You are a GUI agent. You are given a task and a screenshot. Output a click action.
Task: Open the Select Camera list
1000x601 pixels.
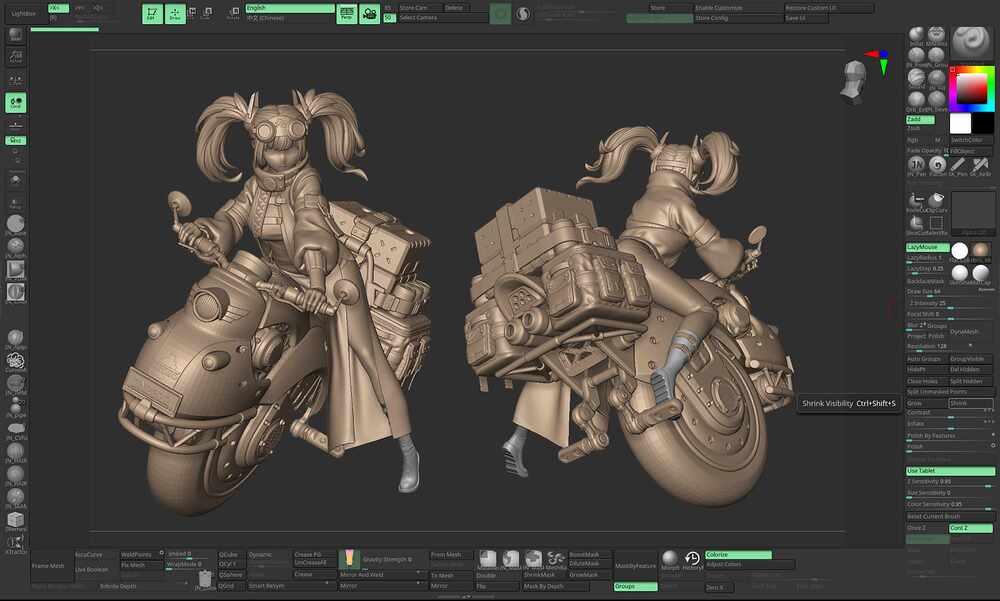pyautogui.click(x=442, y=18)
